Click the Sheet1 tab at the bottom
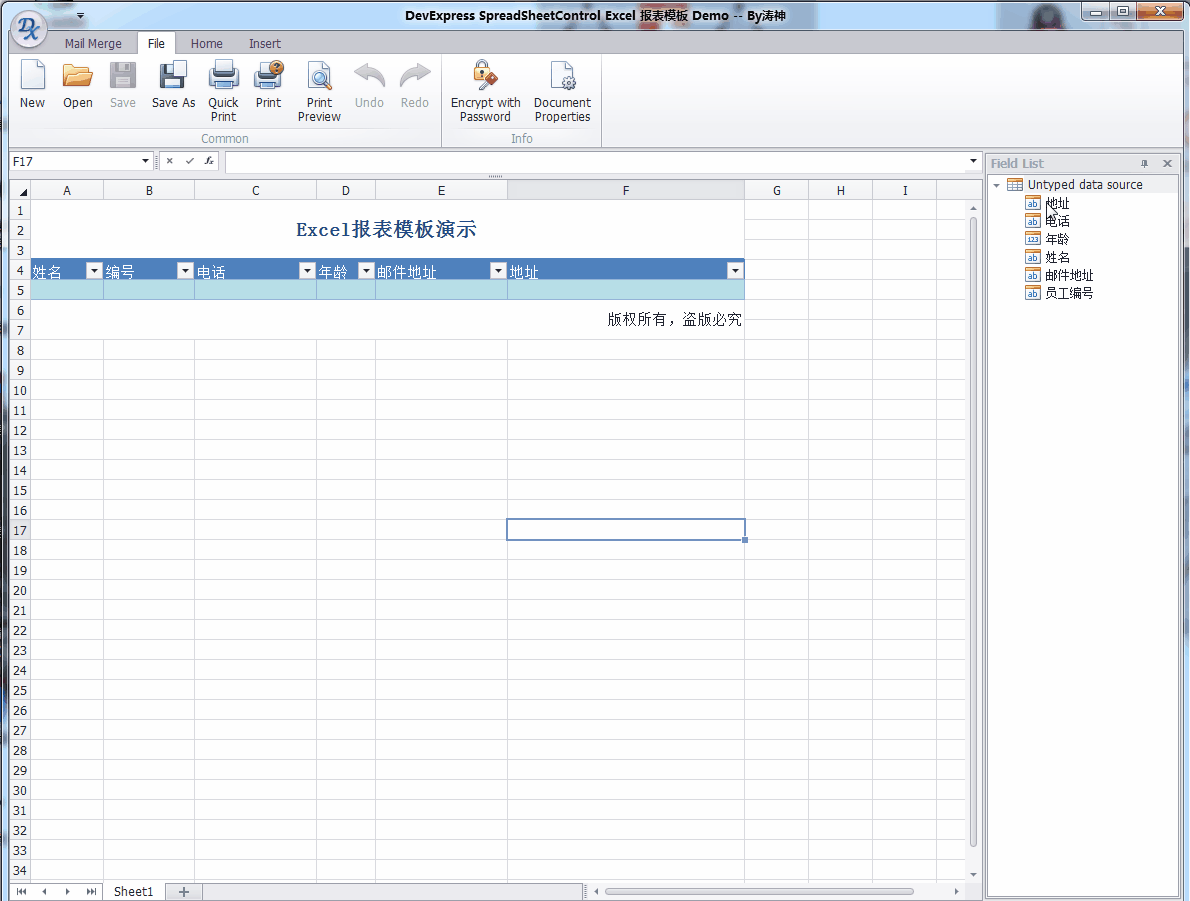 133,891
